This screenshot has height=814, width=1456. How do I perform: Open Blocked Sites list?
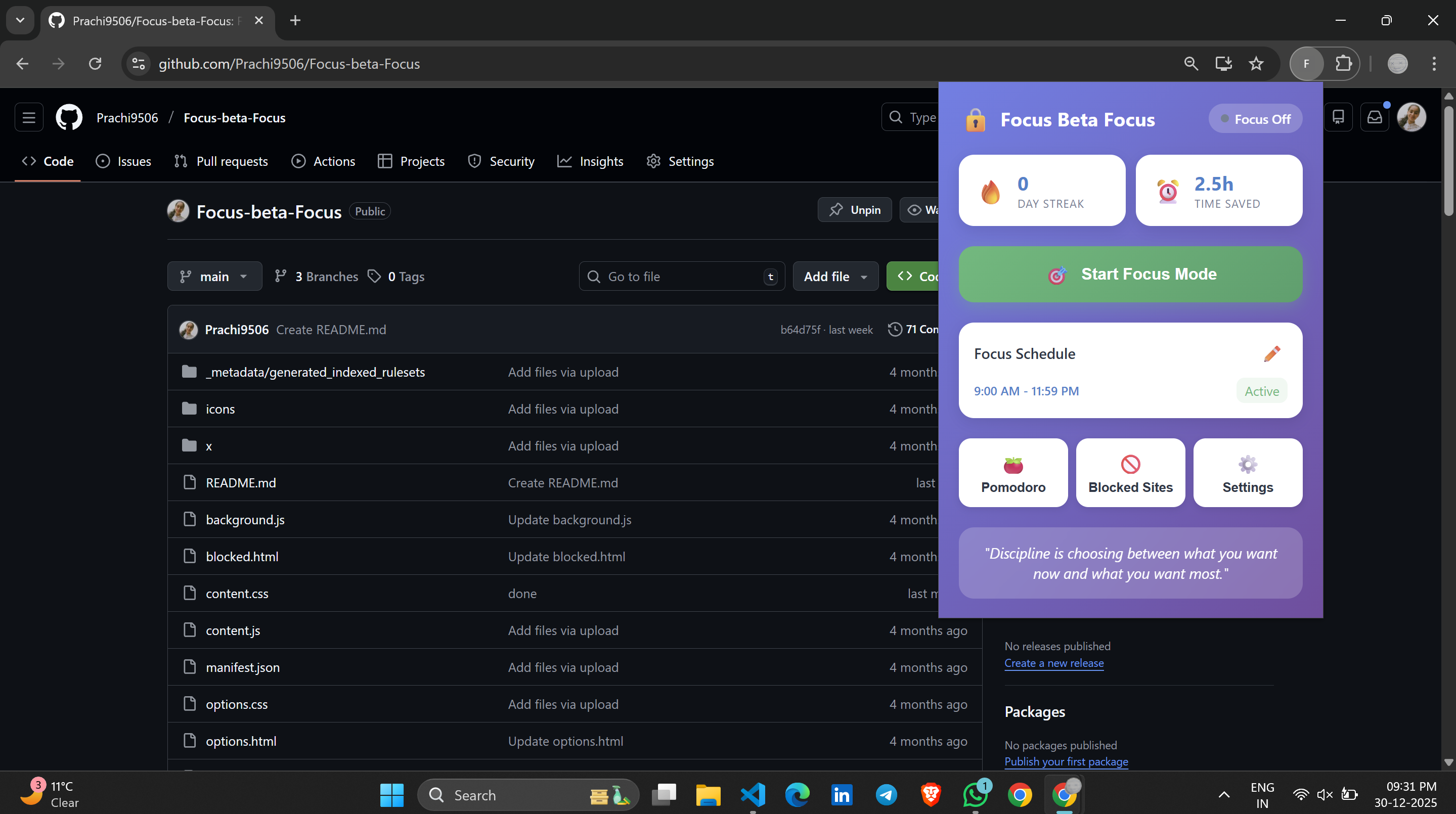pos(1130,473)
